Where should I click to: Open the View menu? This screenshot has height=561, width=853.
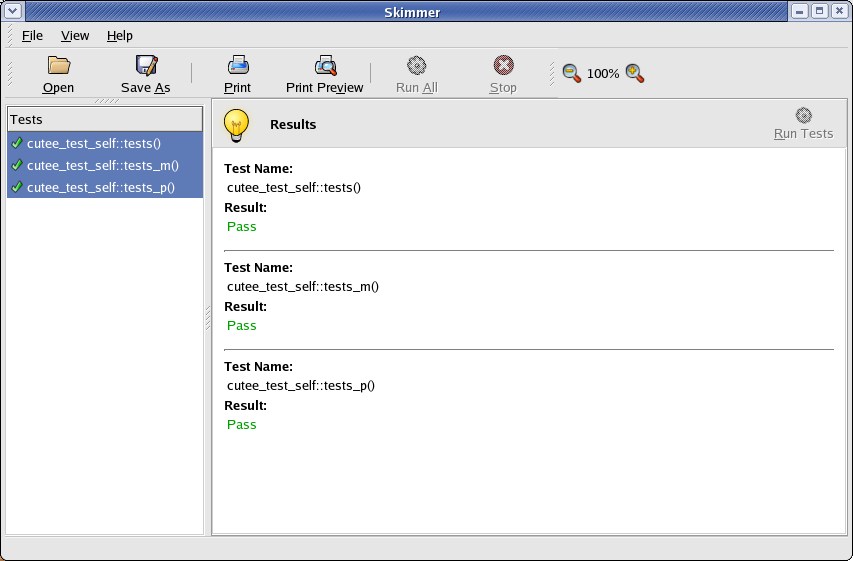pos(75,36)
